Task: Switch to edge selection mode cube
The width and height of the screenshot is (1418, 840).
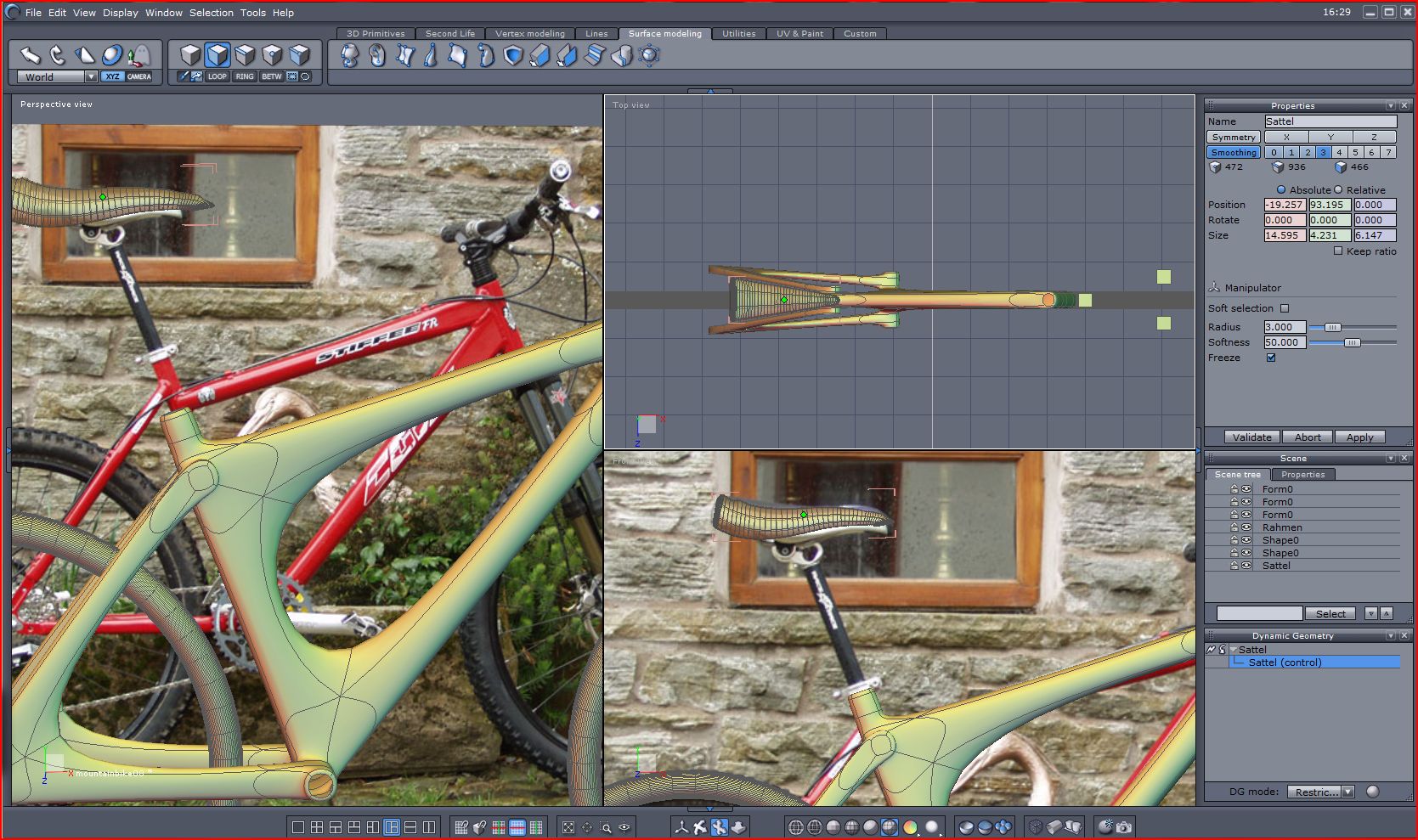Action: coord(245,55)
